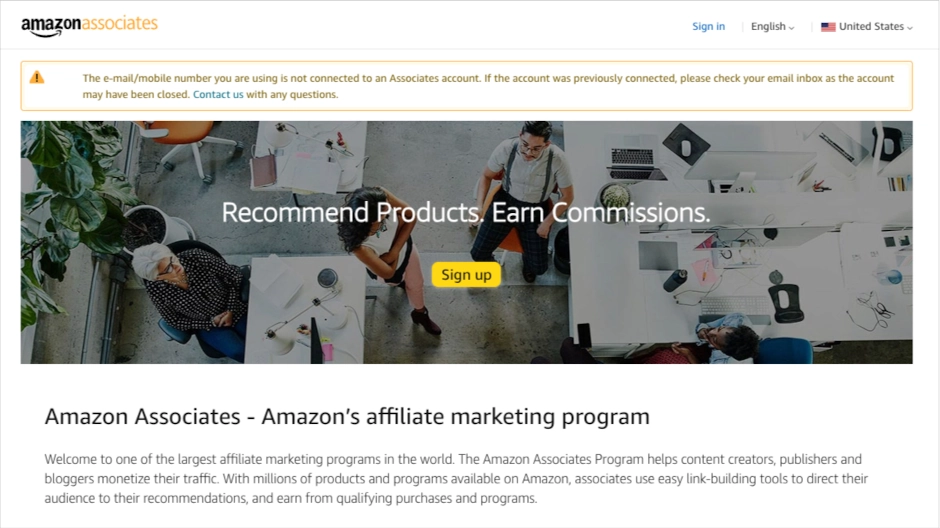Image resolution: width=940 pixels, height=528 pixels.
Task: Click the office hero banner image
Action: point(466,242)
